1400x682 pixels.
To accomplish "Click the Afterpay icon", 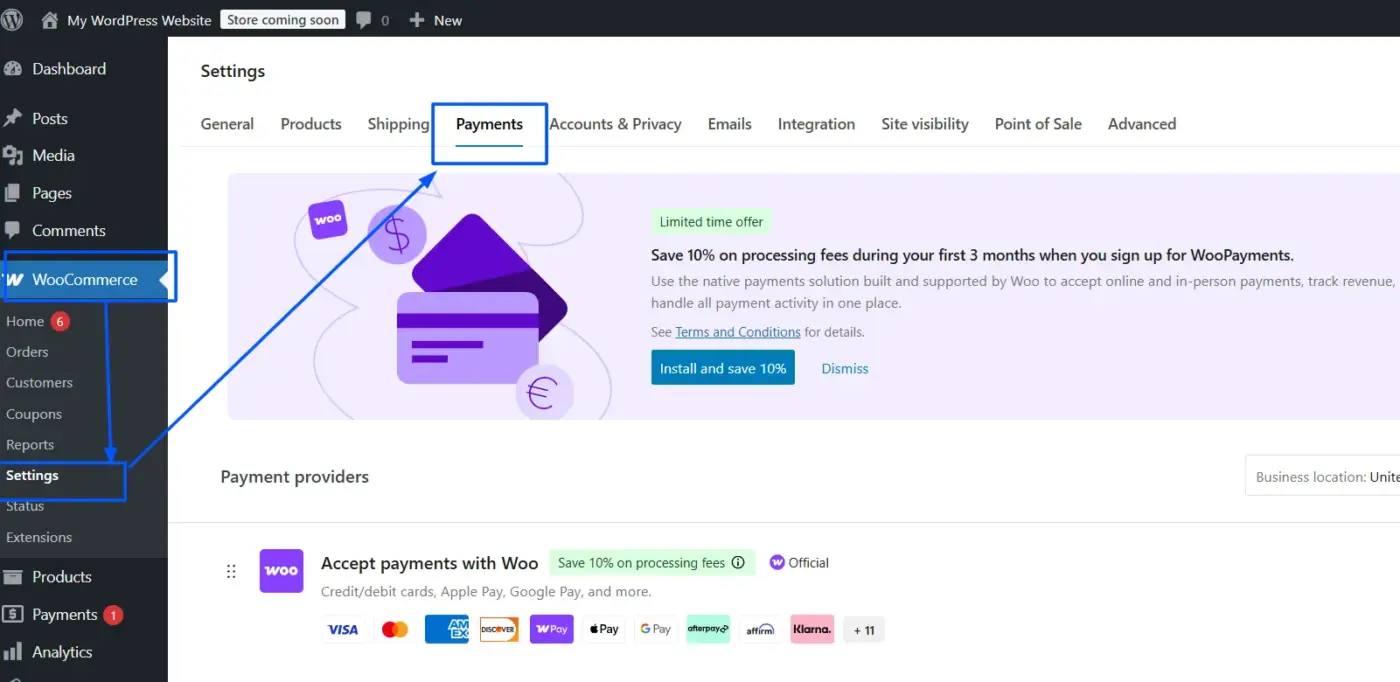I will click(x=708, y=629).
